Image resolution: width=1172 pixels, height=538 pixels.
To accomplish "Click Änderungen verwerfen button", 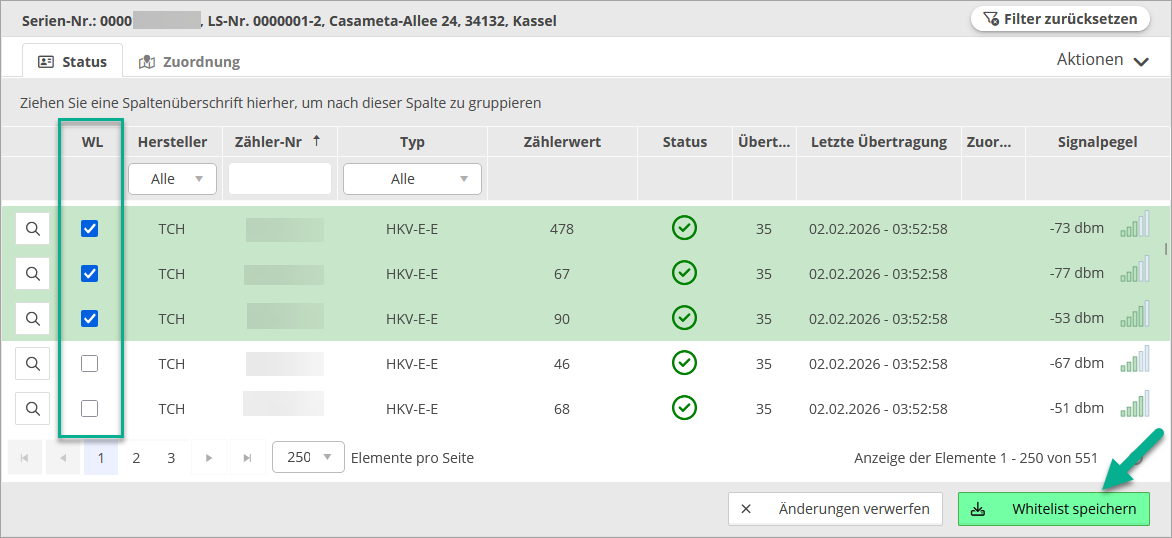I will 835,509.
